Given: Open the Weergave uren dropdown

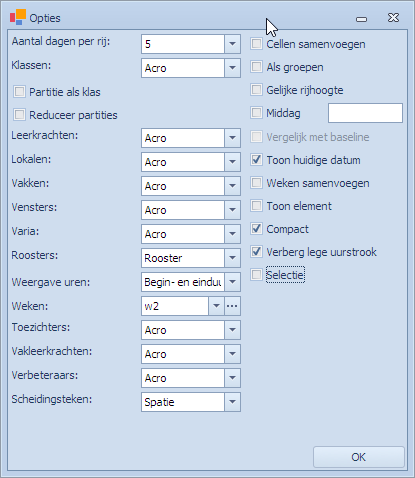Looking at the screenshot, I should coord(232,282).
